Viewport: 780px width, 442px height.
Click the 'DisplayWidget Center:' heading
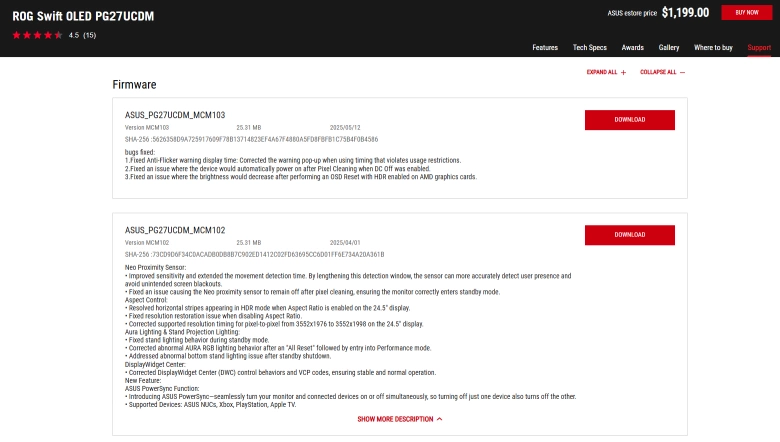pos(155,364)
